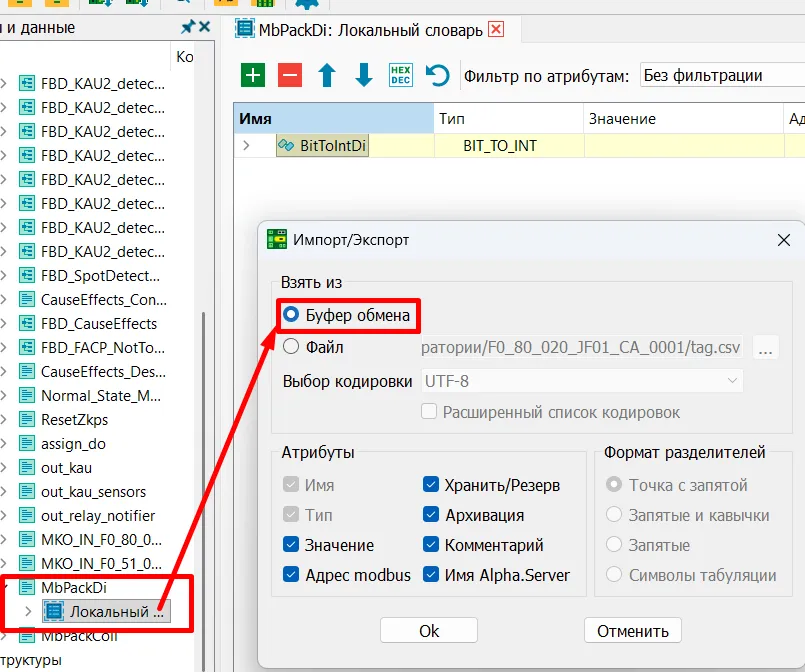Click the FBD_CauseEffects program icon
Screen dimensions: 805x672
click(27, 323)
